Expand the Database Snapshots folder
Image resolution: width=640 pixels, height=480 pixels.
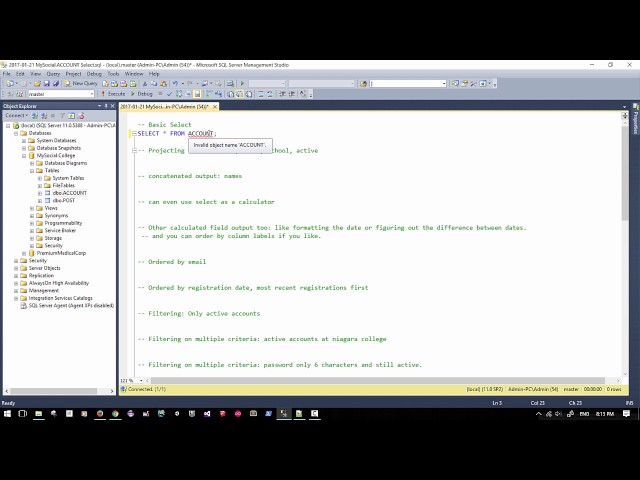24,148
